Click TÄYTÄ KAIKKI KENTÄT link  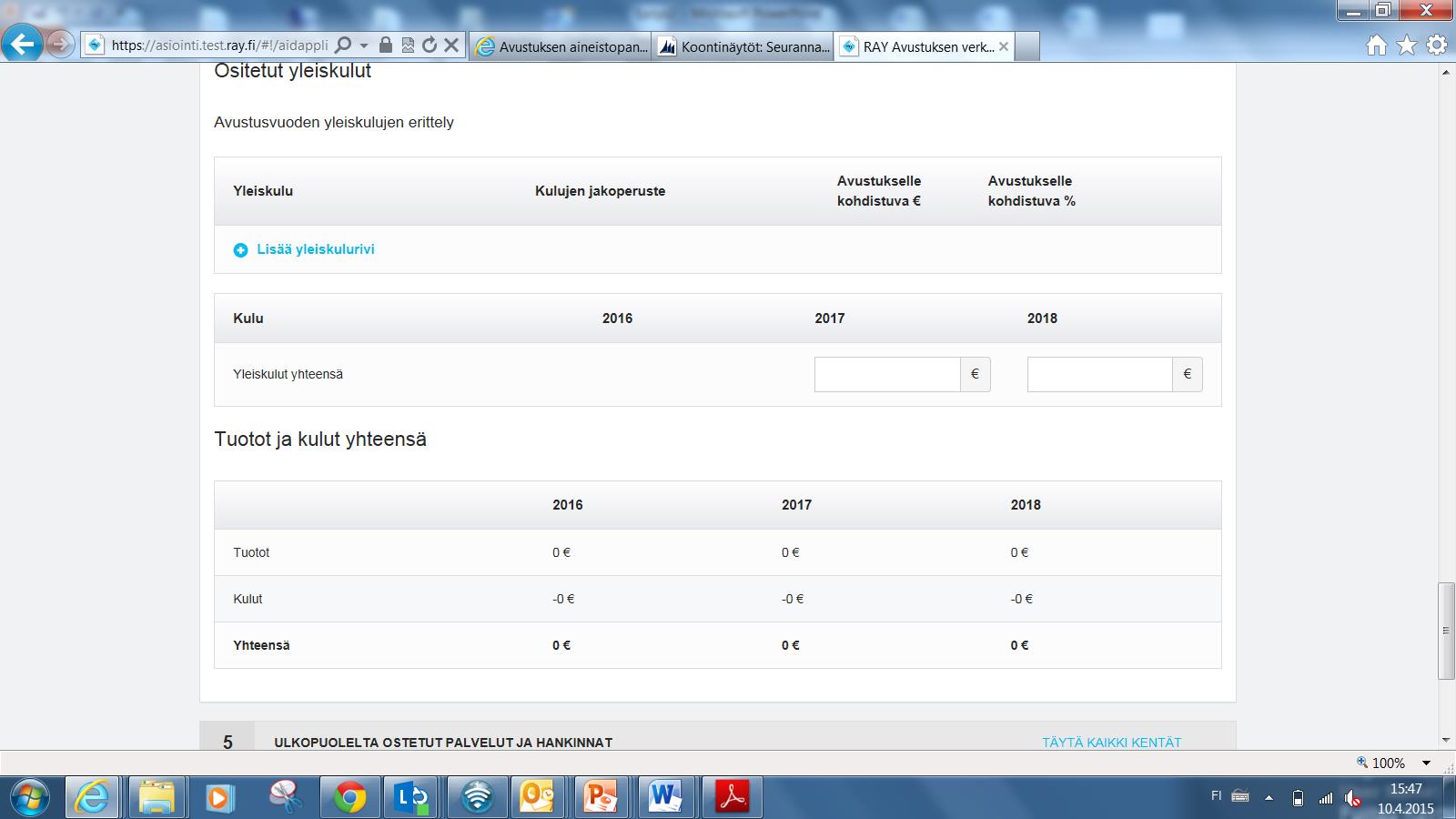(x=1111, y=743)
